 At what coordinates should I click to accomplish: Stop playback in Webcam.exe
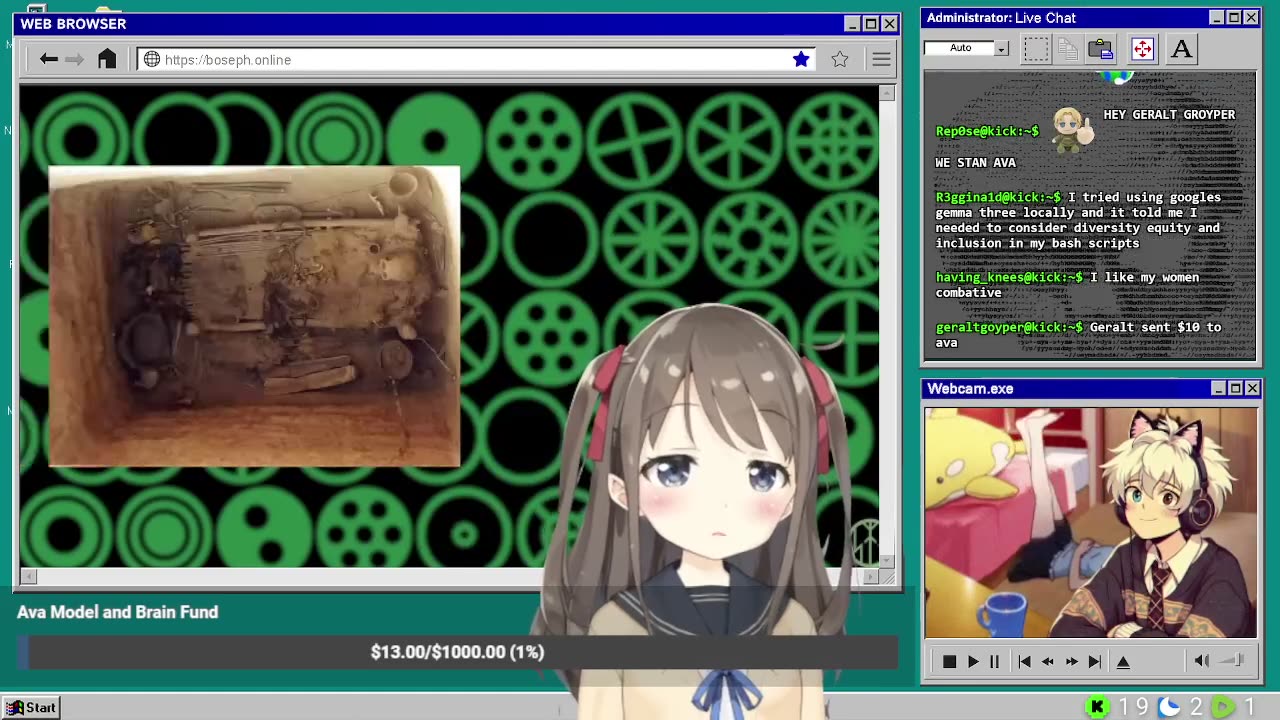pyautogui.click(x=949, y=661)
